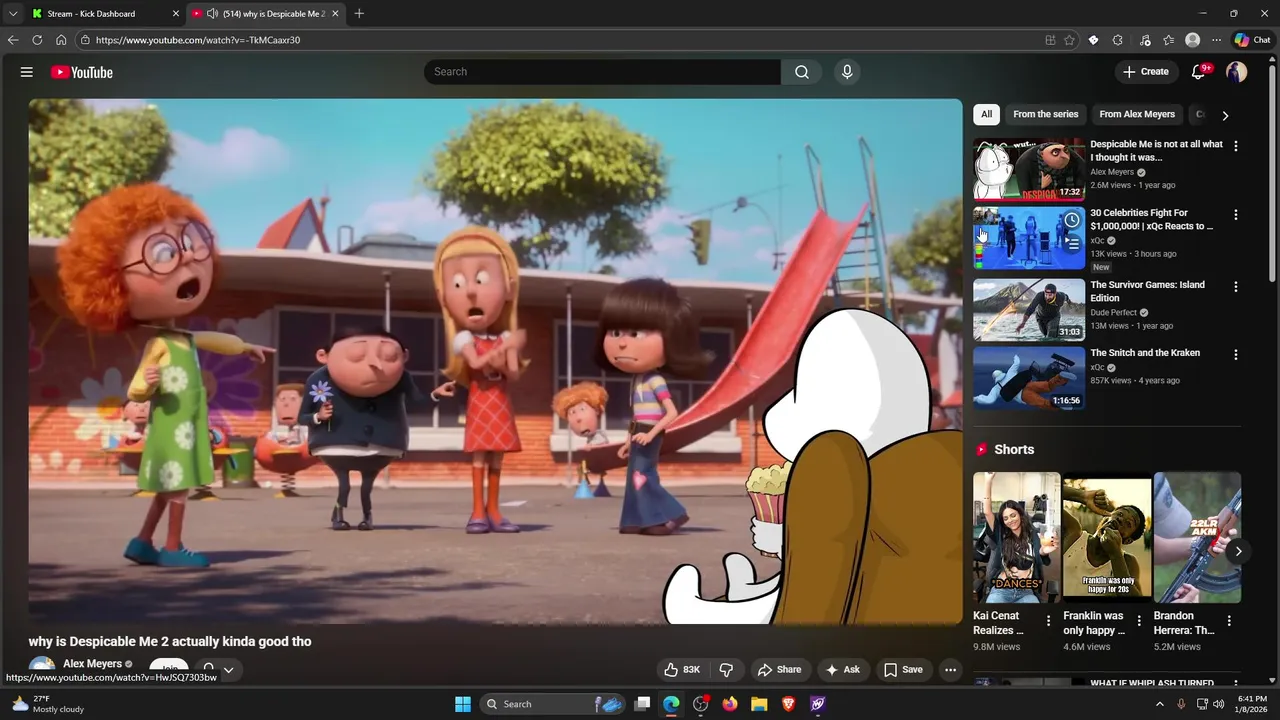Add this page to favorites star
1280x720 pixels.
pyautogui.click(x=1069, y=40)
